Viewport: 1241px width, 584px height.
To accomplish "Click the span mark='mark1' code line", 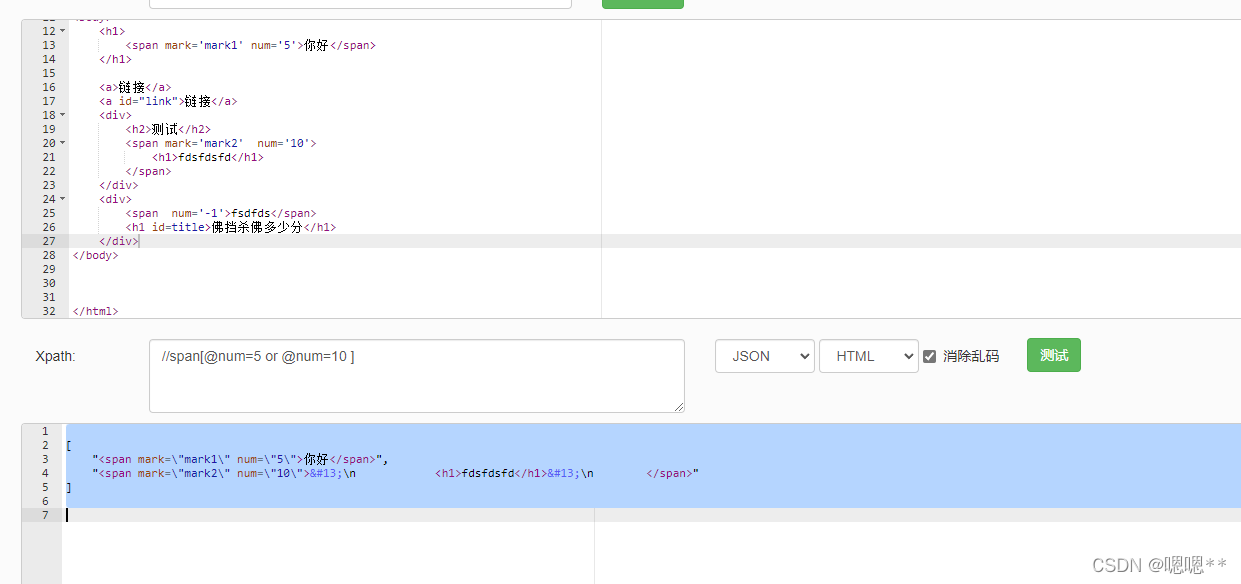I will click(250, 45).
